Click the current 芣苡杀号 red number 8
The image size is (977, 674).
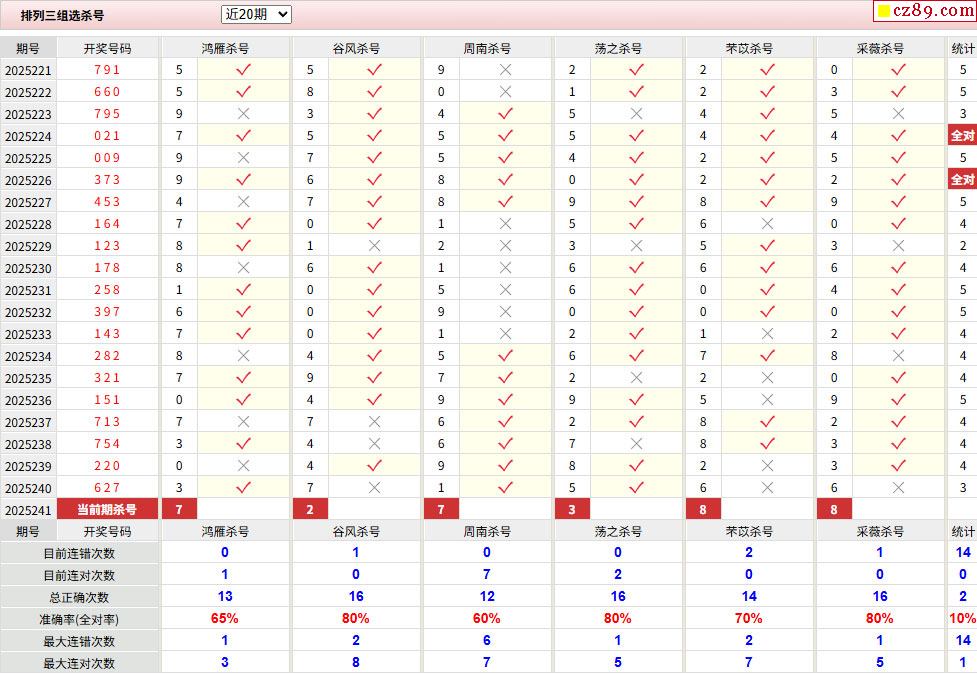pos(703,509)
